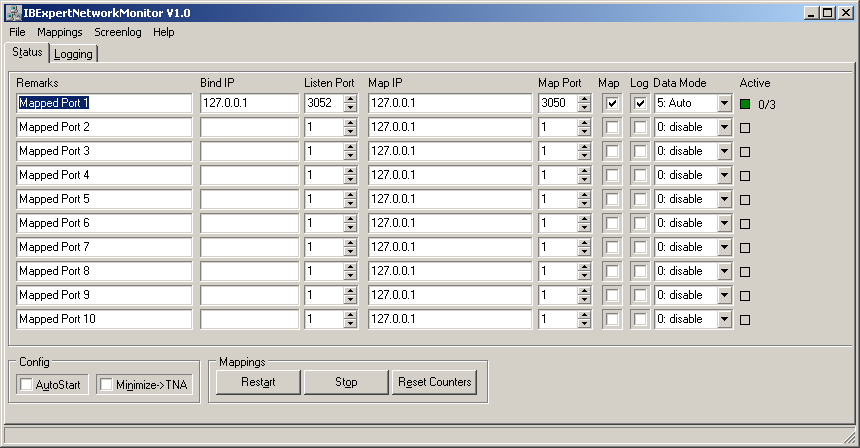Enable Log checkbox for Mapped Port 10

point(640,319)
